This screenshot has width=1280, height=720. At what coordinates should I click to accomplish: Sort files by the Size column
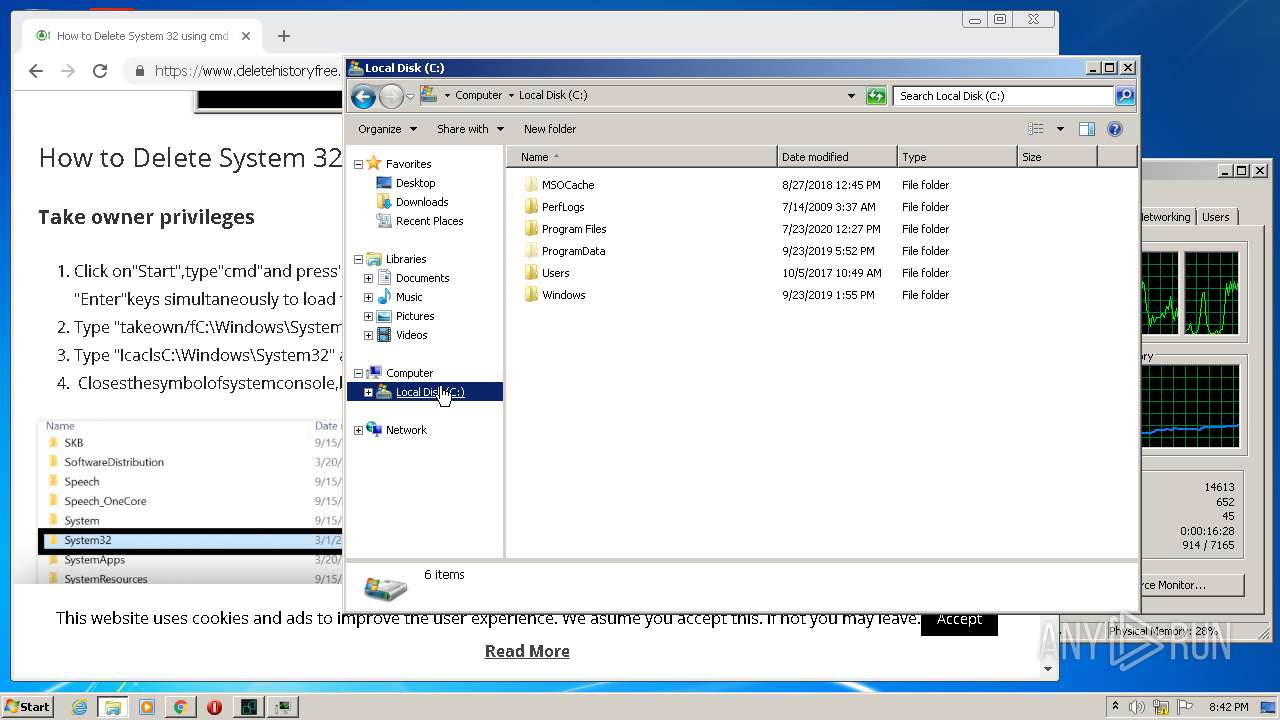[x=1057, y=157]
